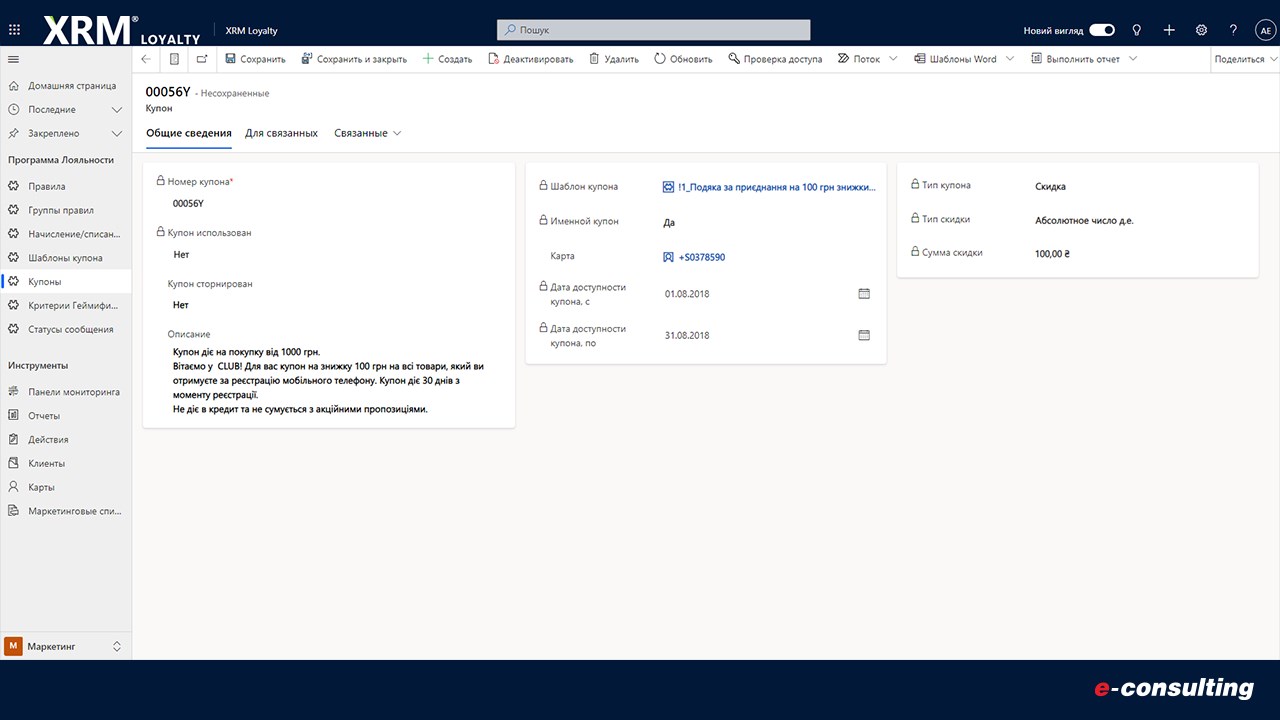1280x720 pixels.
Task: Open the app launcher grid icon
Action: click(14, 30)
